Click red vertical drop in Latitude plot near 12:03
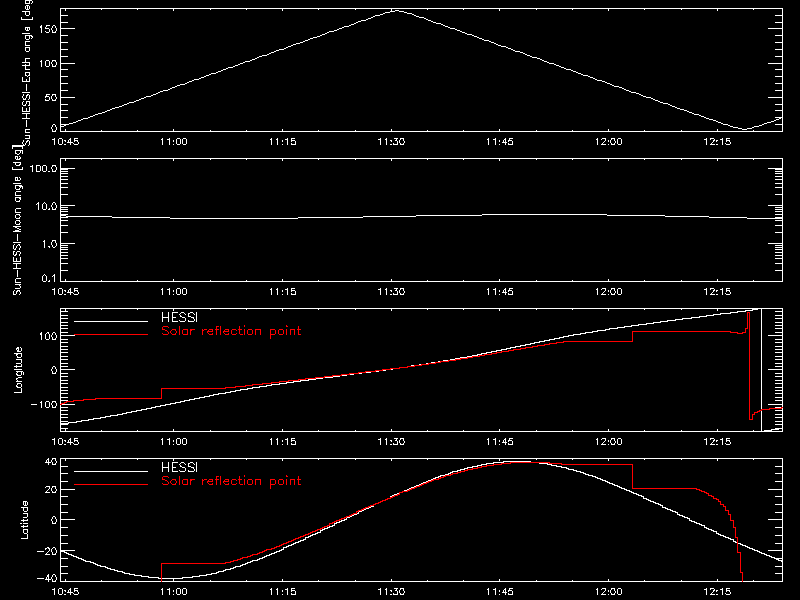The image size is (800, 600). [x=633, y=477]
